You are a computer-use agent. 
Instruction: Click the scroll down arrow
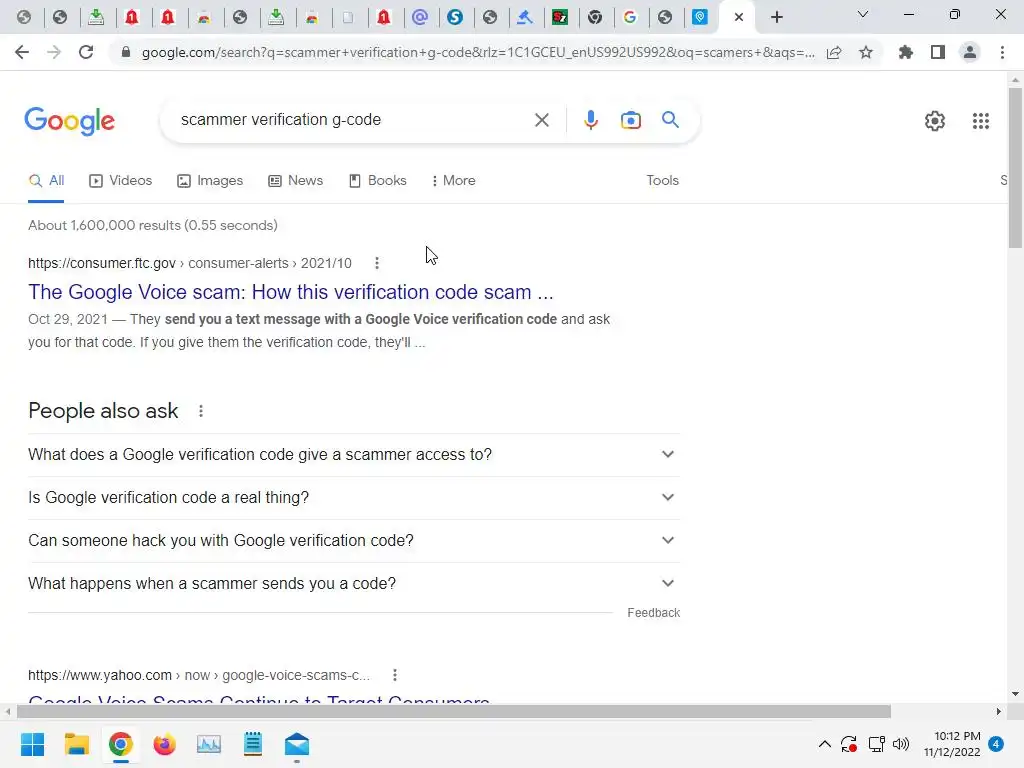[x=1015, y=694]
